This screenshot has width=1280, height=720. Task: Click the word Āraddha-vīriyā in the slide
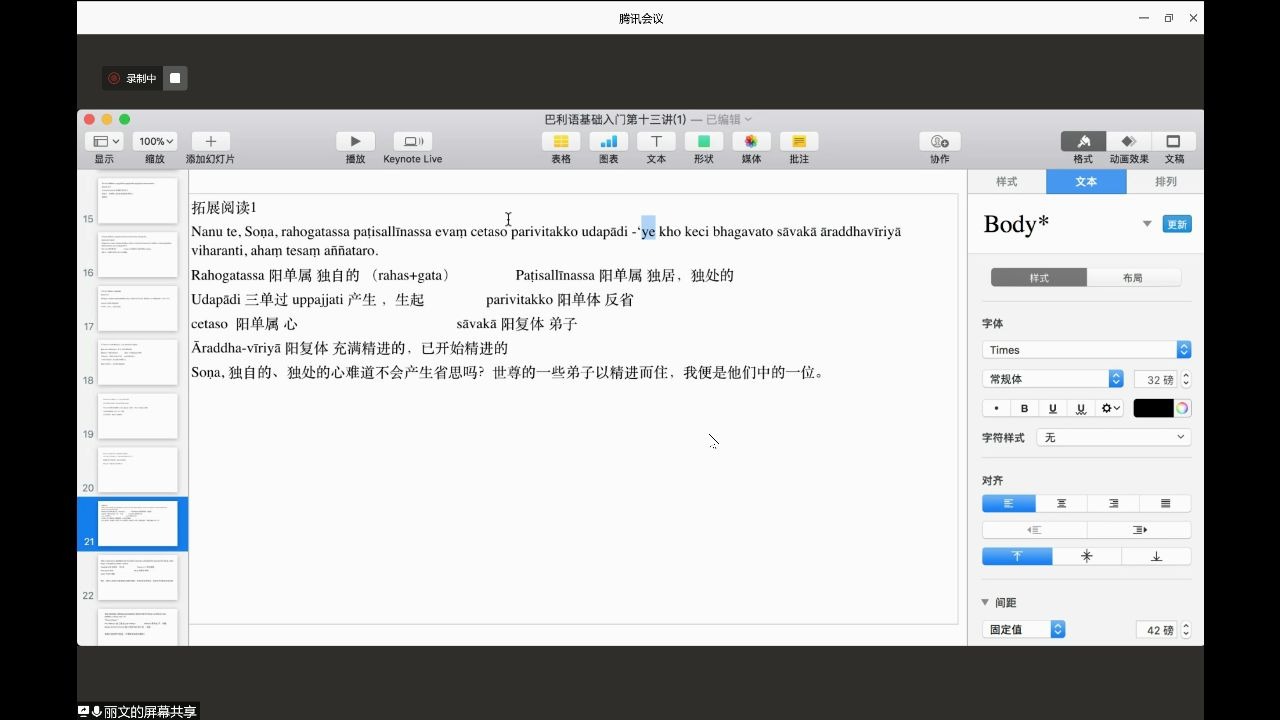point(236,348)
